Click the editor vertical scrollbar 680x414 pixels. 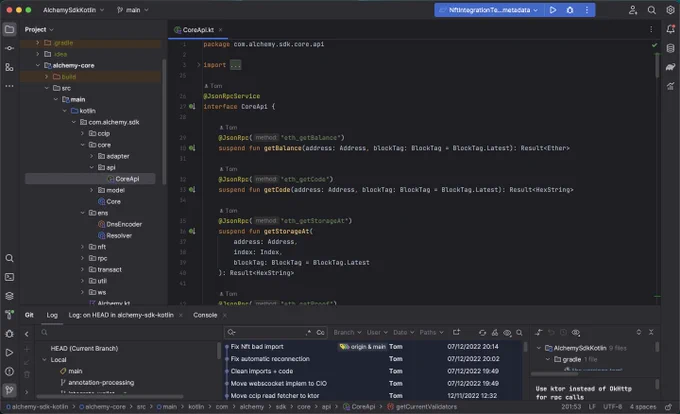(x=657, y=65)
